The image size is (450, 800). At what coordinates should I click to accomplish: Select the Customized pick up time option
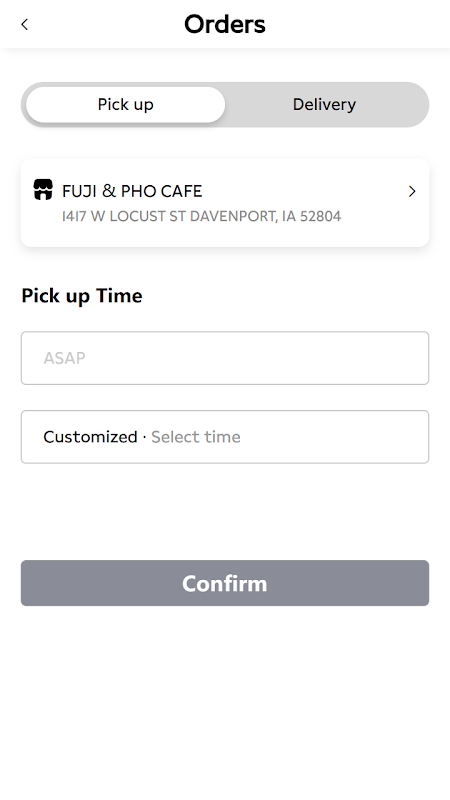(225, 437)
